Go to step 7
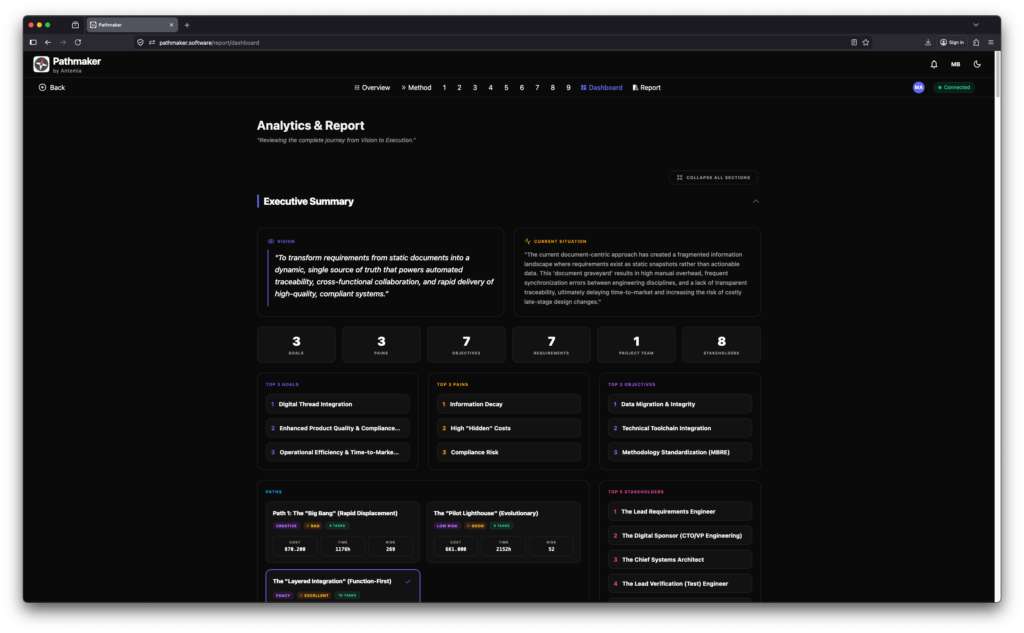 537,88
